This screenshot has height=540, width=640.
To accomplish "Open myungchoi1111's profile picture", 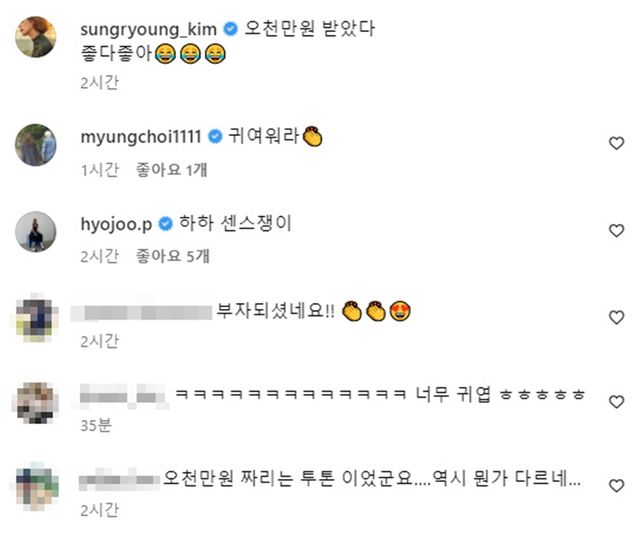I will (x=35, y=145).
